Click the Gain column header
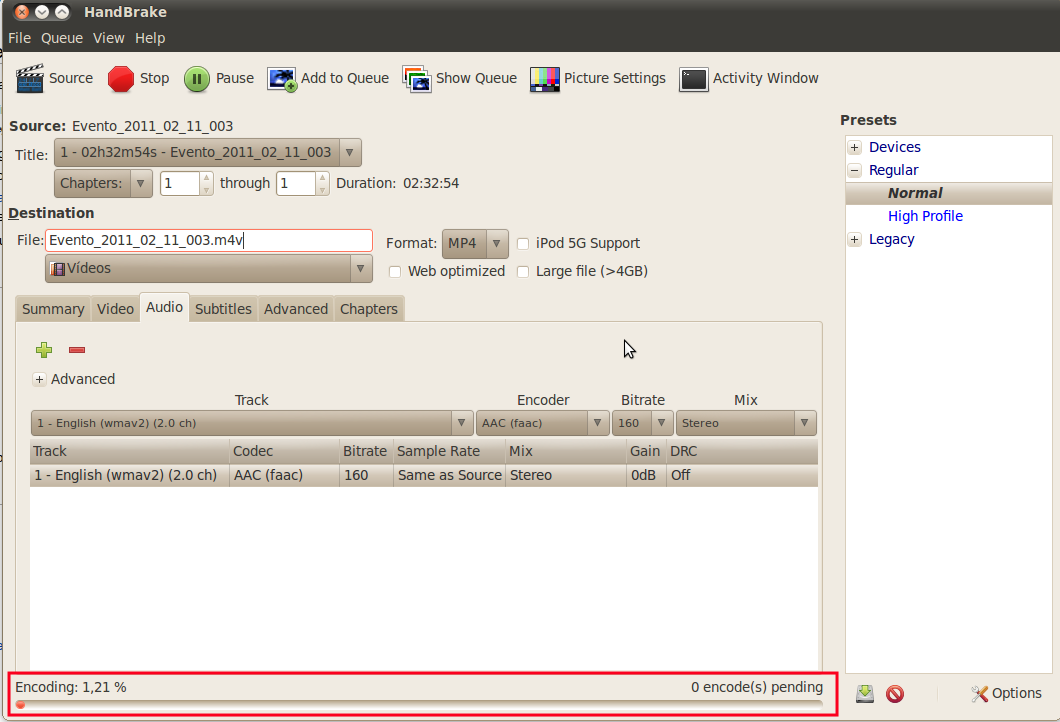The image size is (1060, 722). pyautogui.click(x=646, y=452)
